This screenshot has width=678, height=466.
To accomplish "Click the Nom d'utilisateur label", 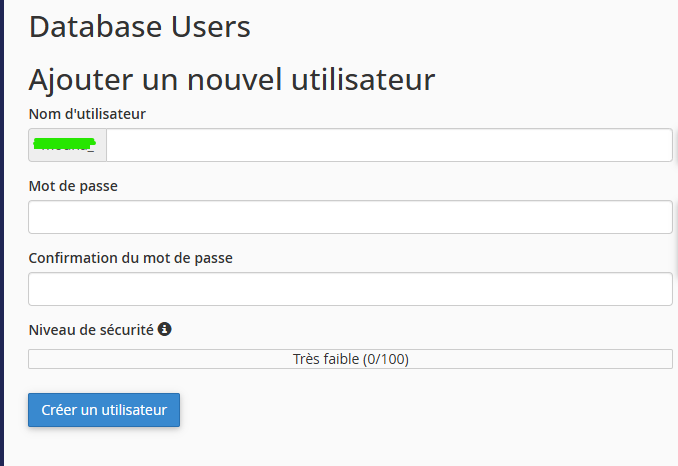I will pyautogui.click(x=87, y=114).
